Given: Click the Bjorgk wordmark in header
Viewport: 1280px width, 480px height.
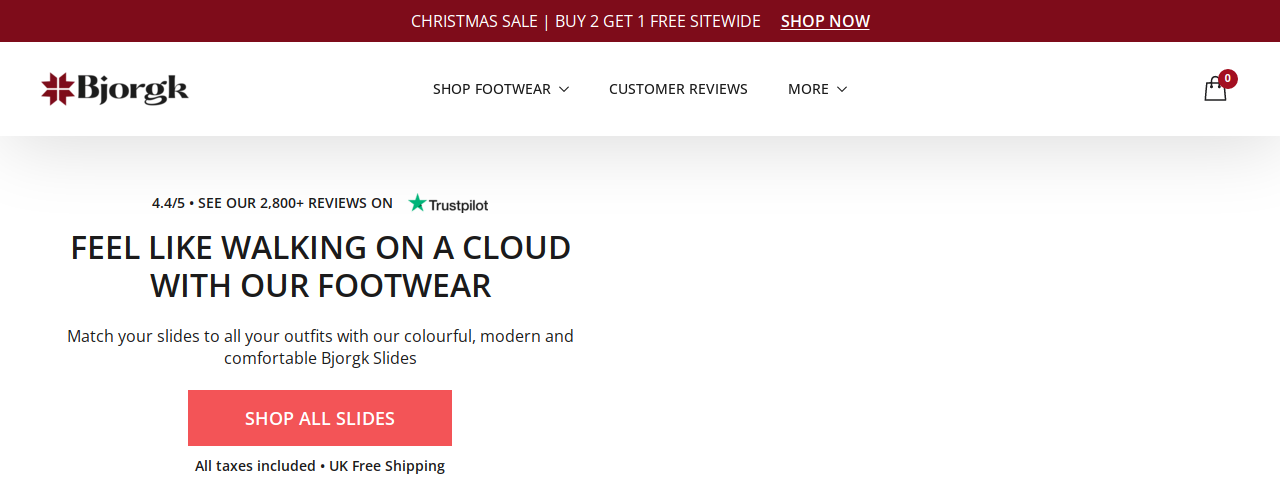Looking at the screenshot, I should (133, 89).
